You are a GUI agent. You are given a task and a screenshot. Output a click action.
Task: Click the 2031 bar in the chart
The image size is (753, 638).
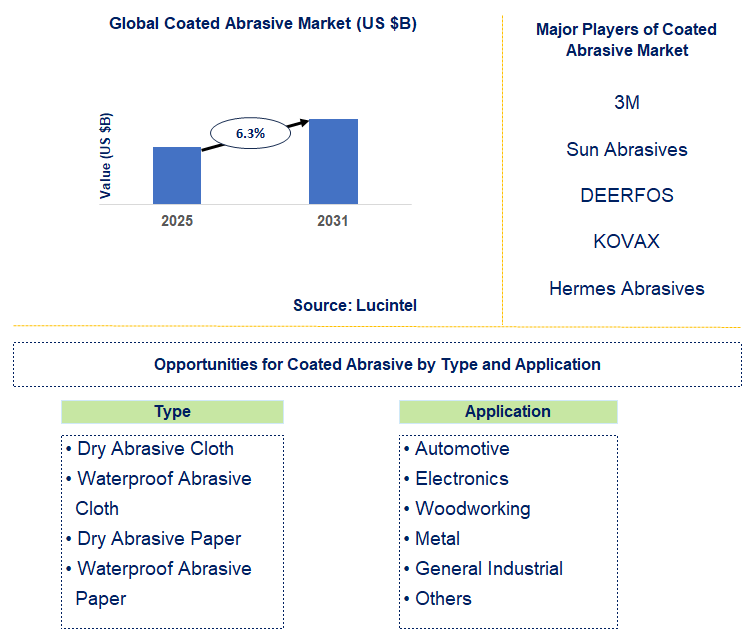point(333,161)
